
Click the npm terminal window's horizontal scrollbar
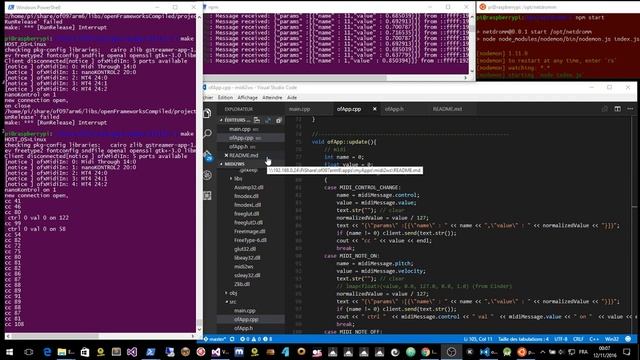pyautogui.click(x=295, y=78)
